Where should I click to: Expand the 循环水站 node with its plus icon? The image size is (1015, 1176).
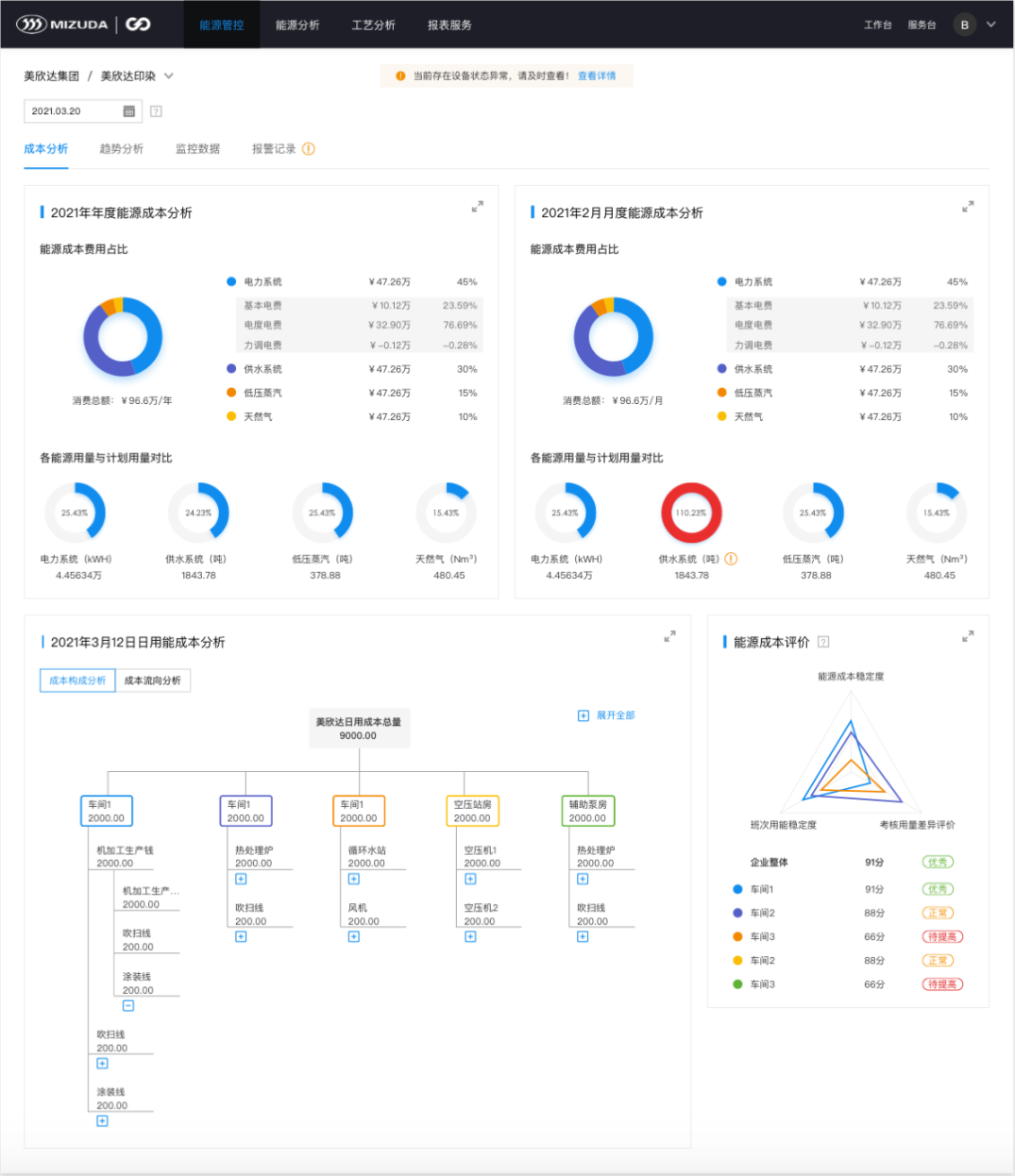point(354,879)
